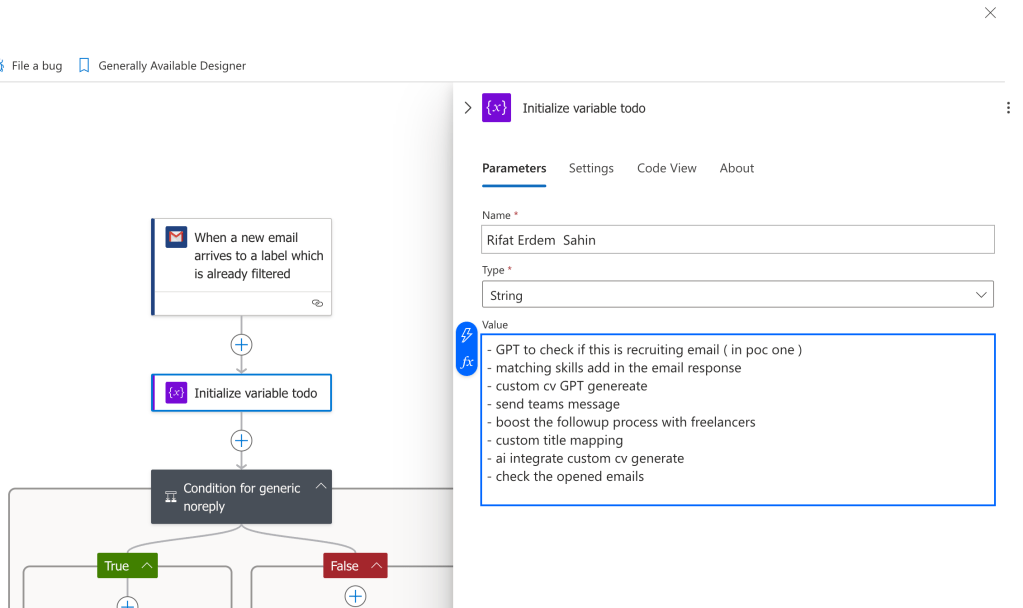The image size is (1023, 608).
Task: Open the Type dropdown showing String
Action: pyautogui.click(x=738, y=295)
